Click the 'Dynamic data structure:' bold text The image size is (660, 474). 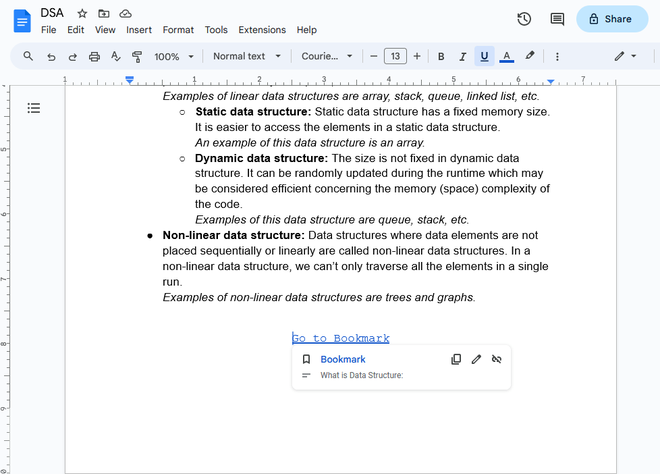pyautogui.click(x=261, y=158)
